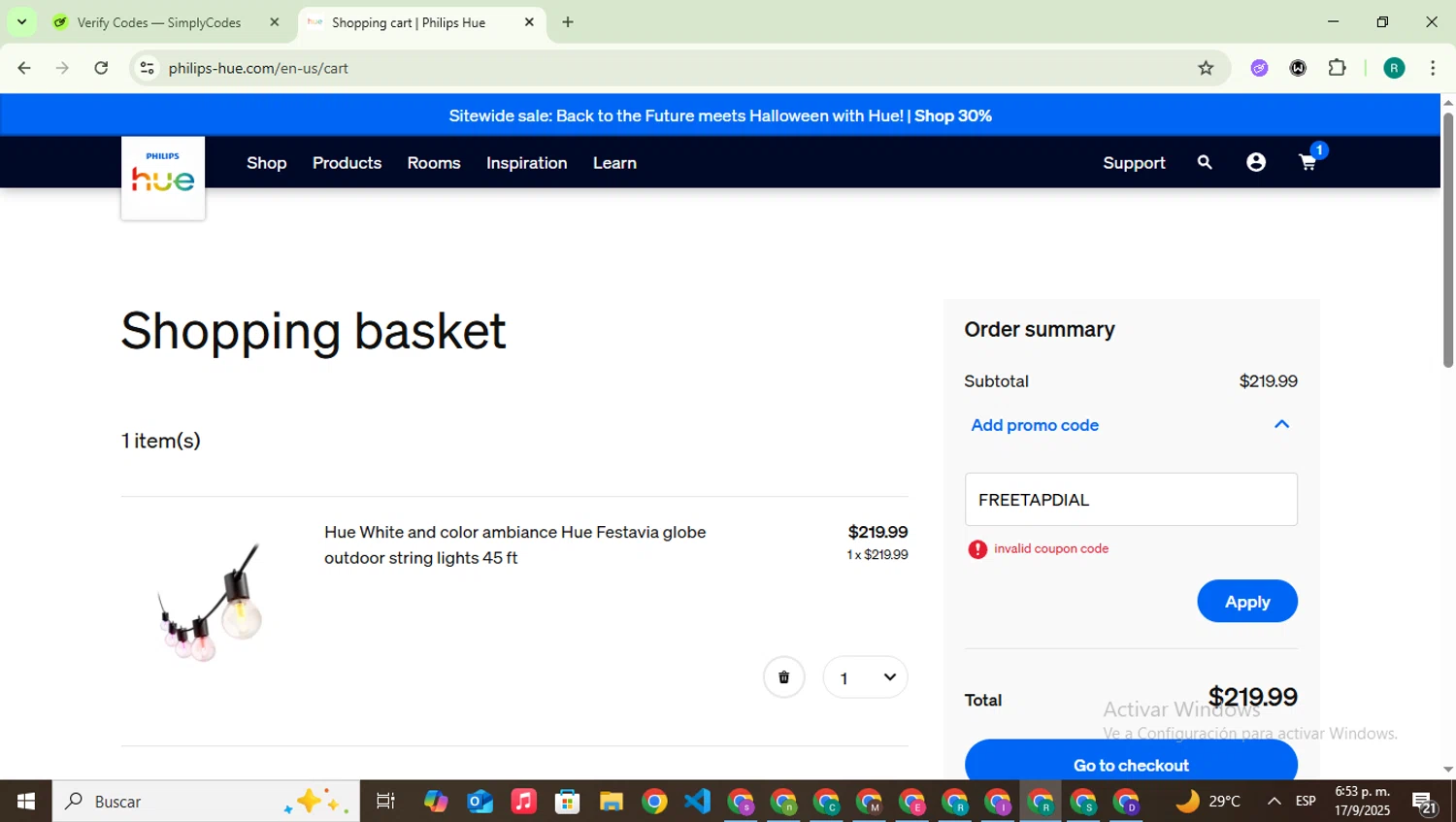Image resolution: width=1456 pixels, height=822 pixels.
Task: Close the Shopping cart Philips Hue tab
Action: 529,22
